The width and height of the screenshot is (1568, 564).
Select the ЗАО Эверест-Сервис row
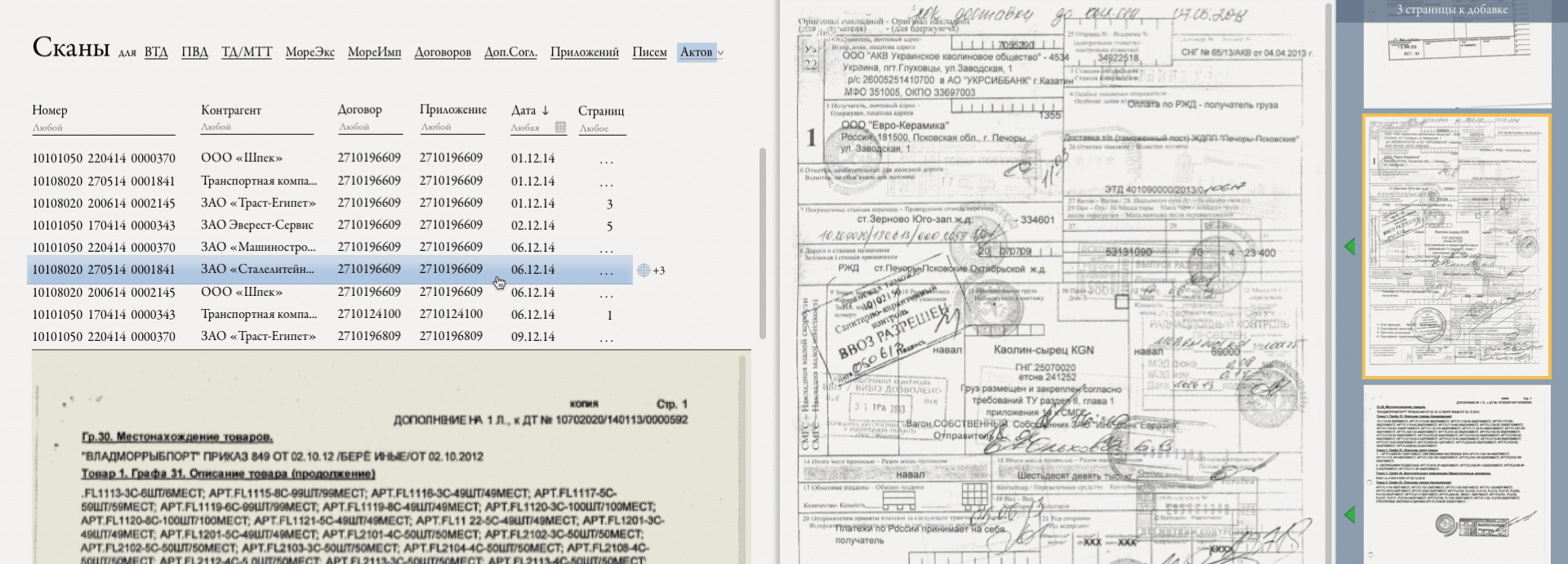pyautogui.click(x=257, y=225)
